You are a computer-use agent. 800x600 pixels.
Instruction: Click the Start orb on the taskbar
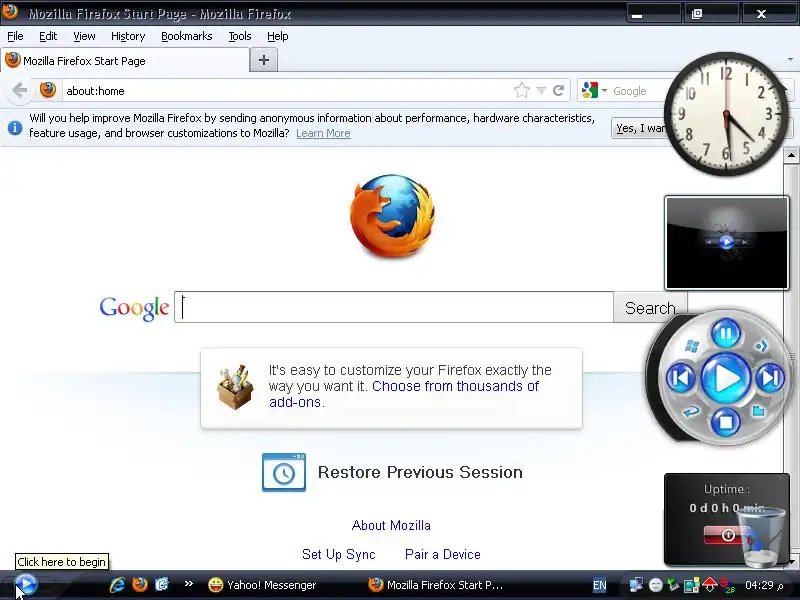[26, 585]
